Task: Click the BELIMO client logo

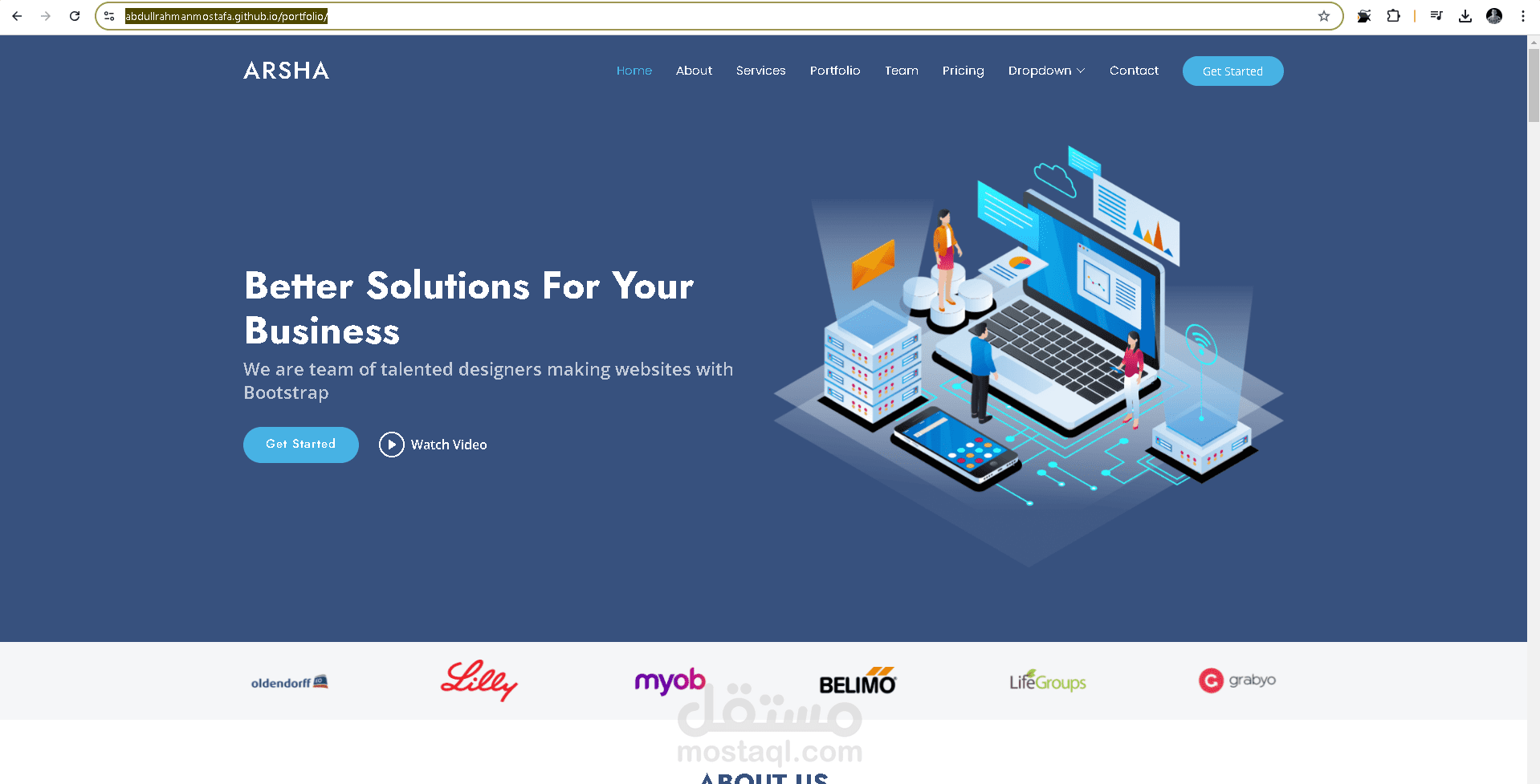Action: click(858, 681)
